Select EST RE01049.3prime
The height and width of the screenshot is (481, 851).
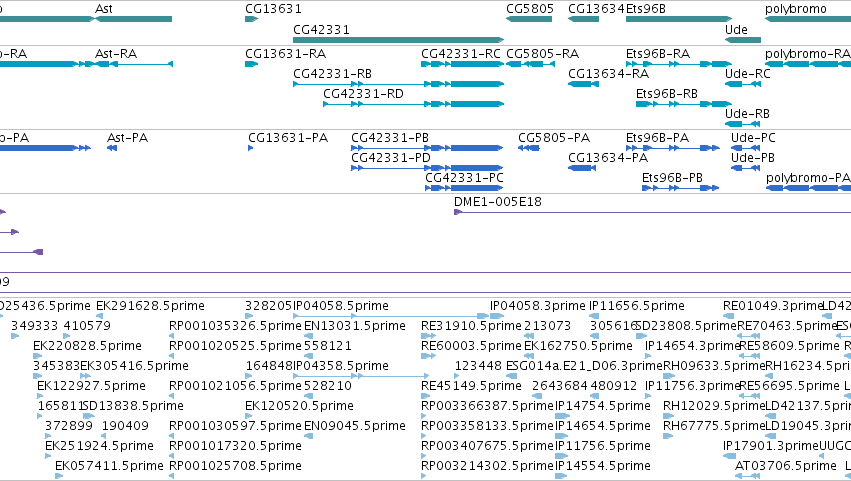pyautogui.click(x=773, y=306)
